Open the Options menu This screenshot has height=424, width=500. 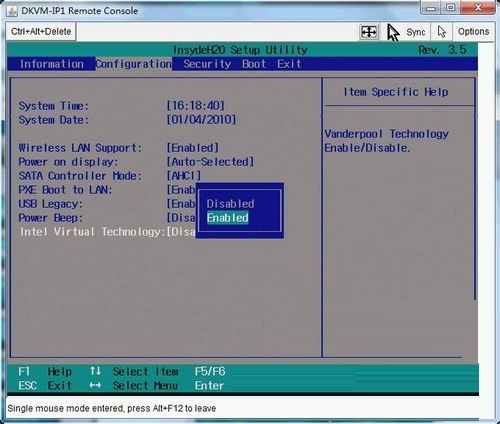click(x=473, y=32)
